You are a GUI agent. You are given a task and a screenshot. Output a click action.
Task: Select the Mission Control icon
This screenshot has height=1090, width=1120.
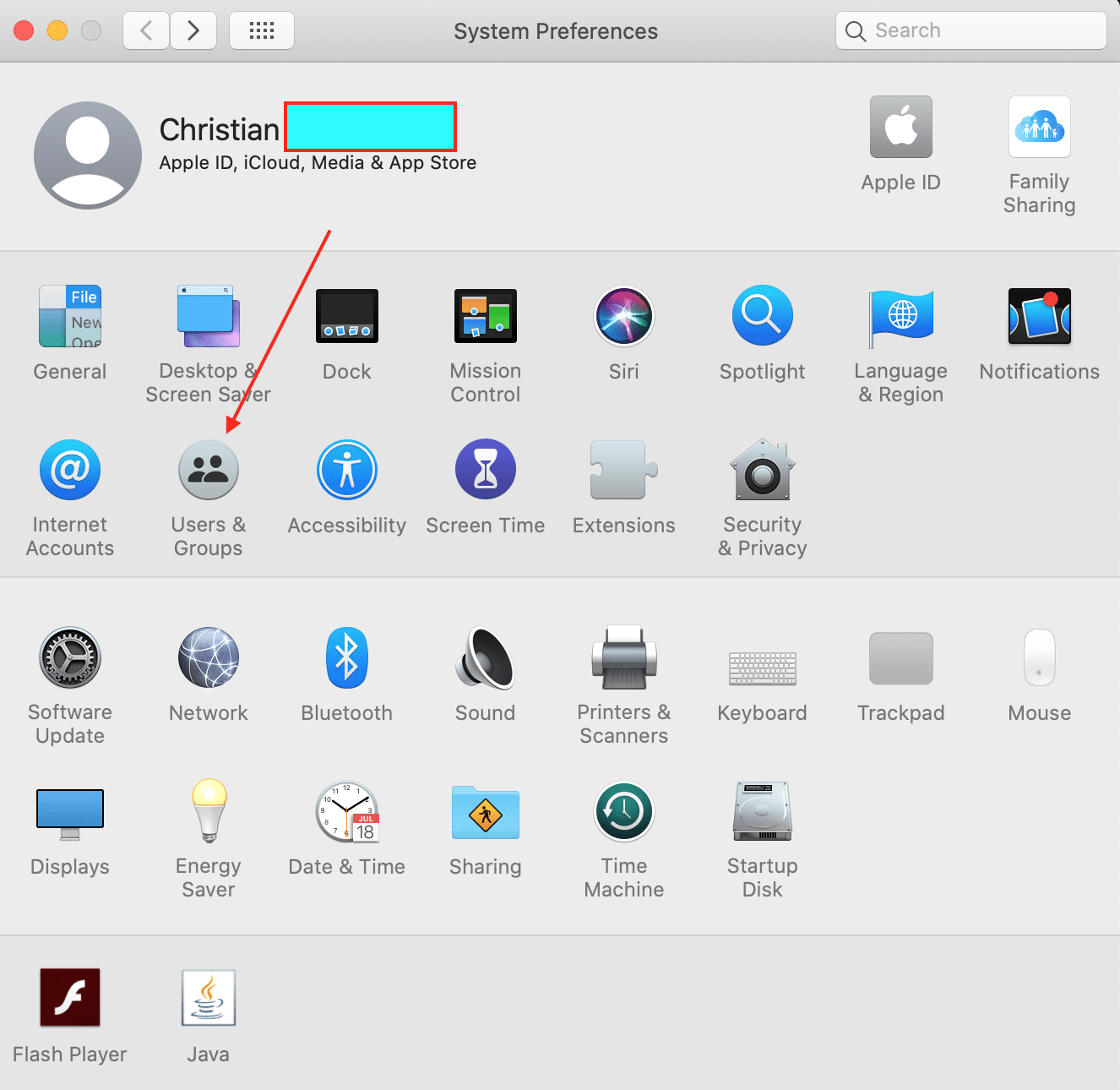tap(485, 317)
